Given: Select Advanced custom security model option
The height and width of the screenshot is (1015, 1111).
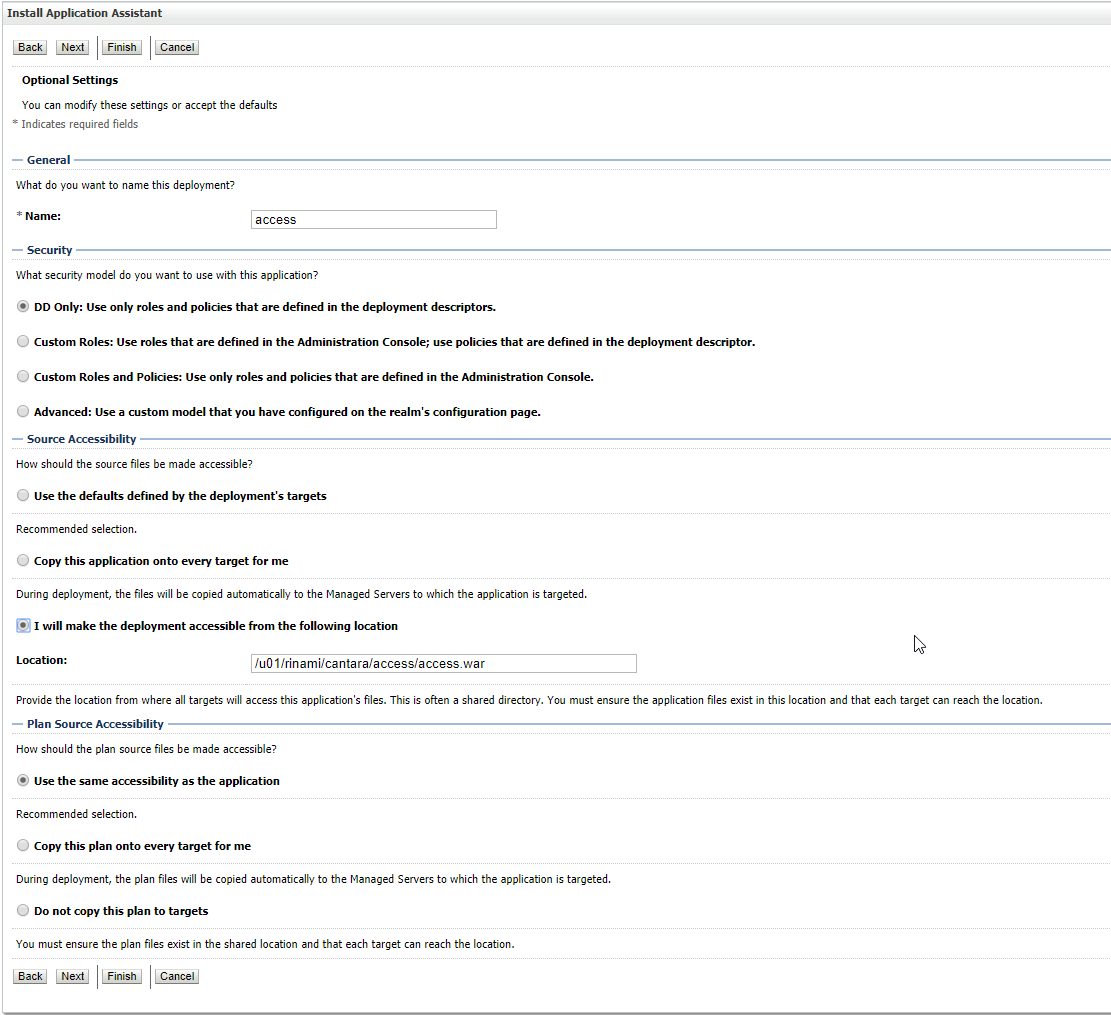Looking at the screenshot, I should tap(23, 412).
